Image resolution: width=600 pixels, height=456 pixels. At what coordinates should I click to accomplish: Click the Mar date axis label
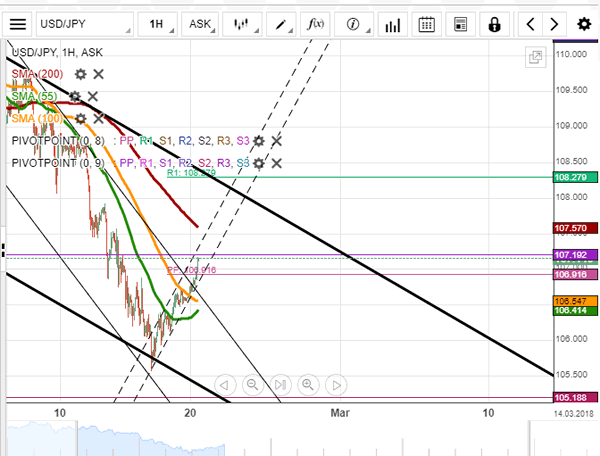340,413
